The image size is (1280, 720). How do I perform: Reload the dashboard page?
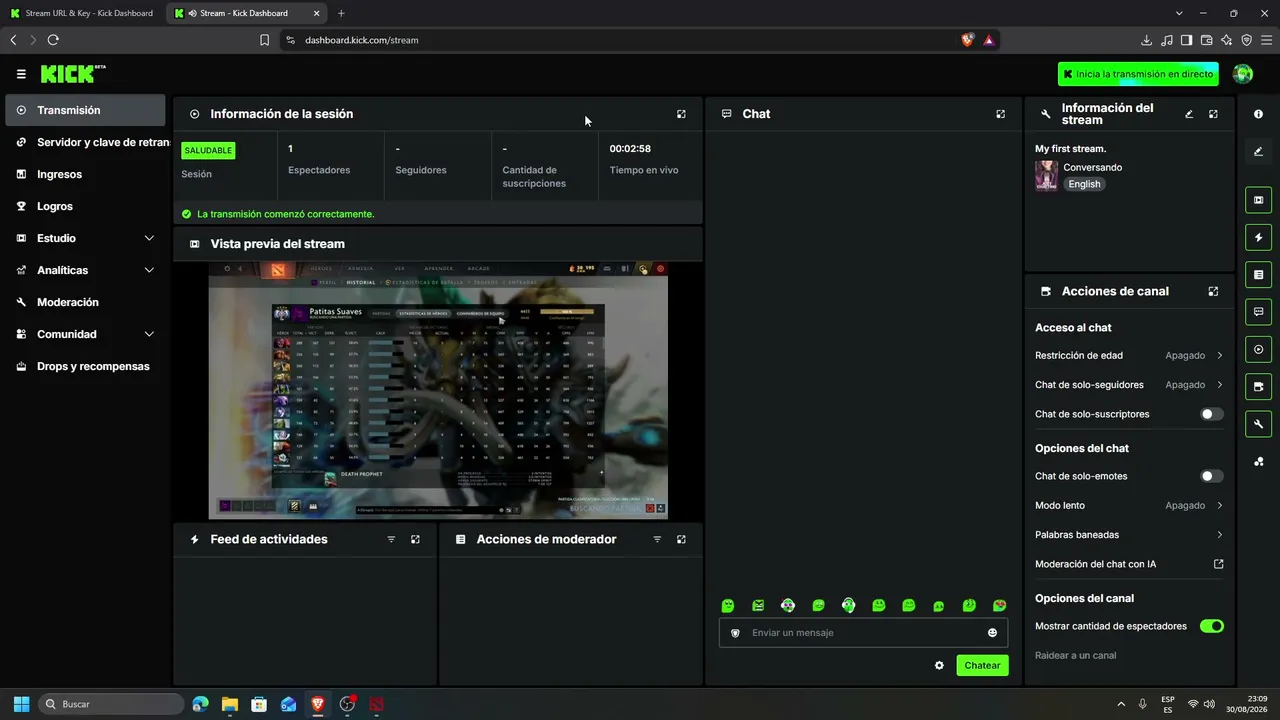[53, 40]
